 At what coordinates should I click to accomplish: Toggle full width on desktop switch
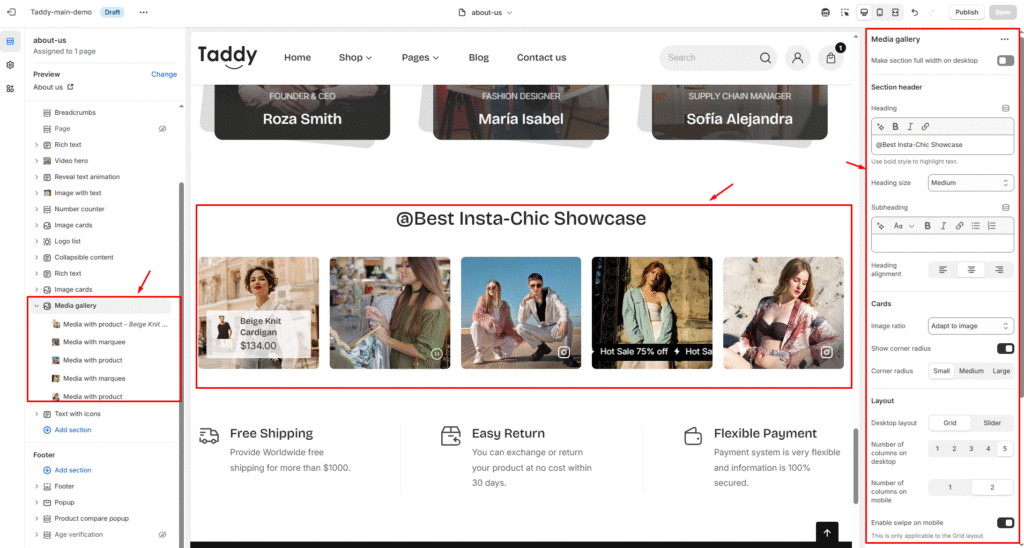(1005, 61)
